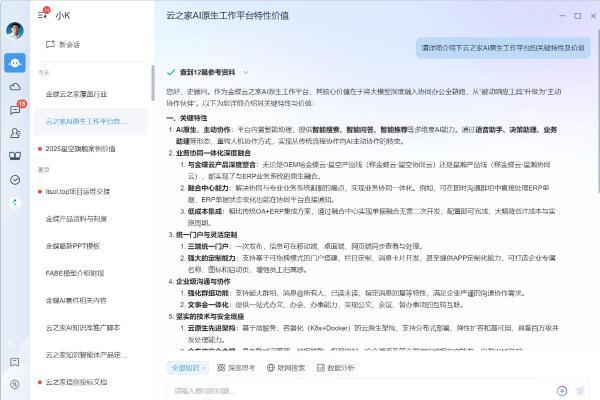Open the bookmark icon near sidebar bottom
Screen dimensions: 600x400
pos(15,362)
